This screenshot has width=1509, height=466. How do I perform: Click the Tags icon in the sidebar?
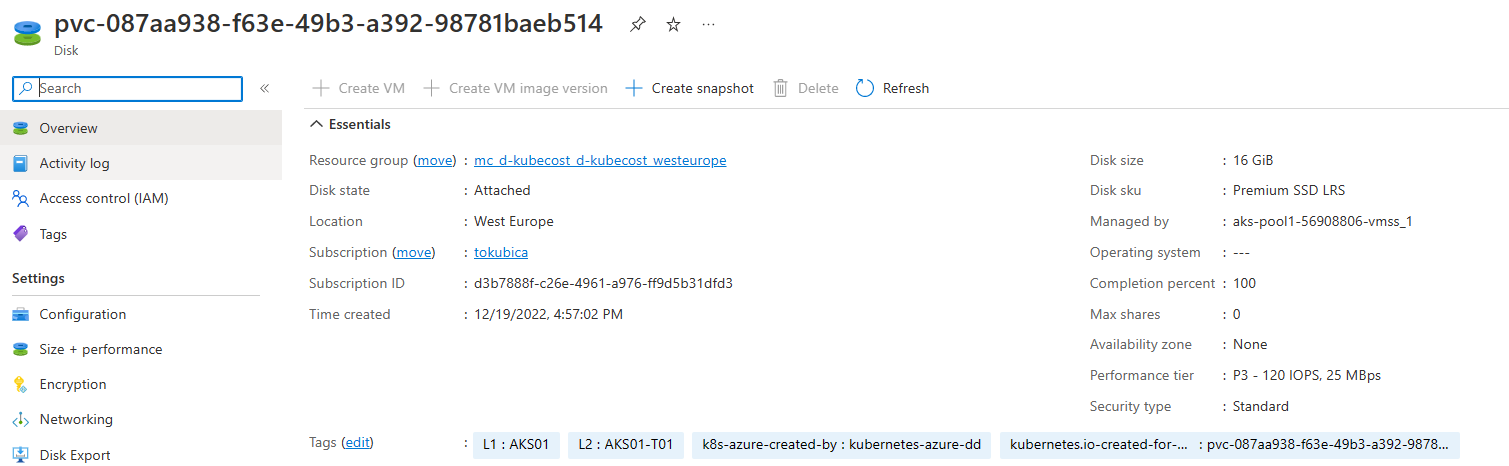(x=20, y=234)
